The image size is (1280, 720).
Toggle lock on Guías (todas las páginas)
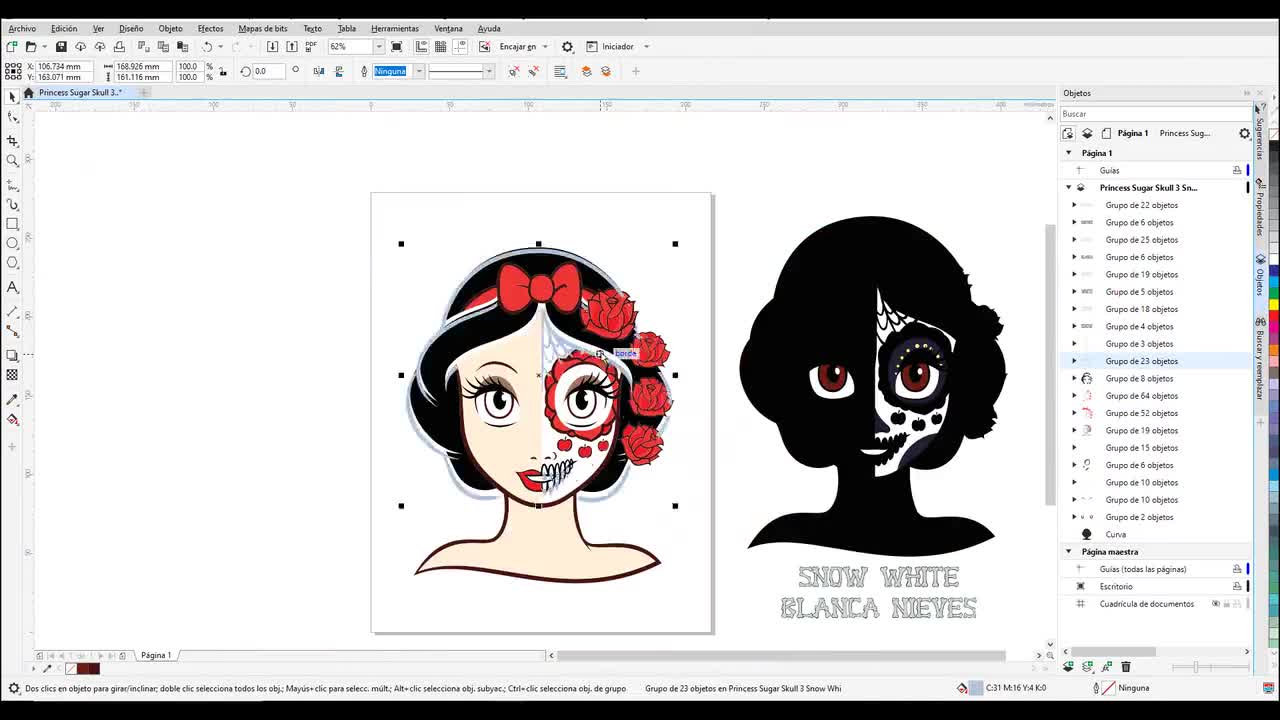(1237, 569)
